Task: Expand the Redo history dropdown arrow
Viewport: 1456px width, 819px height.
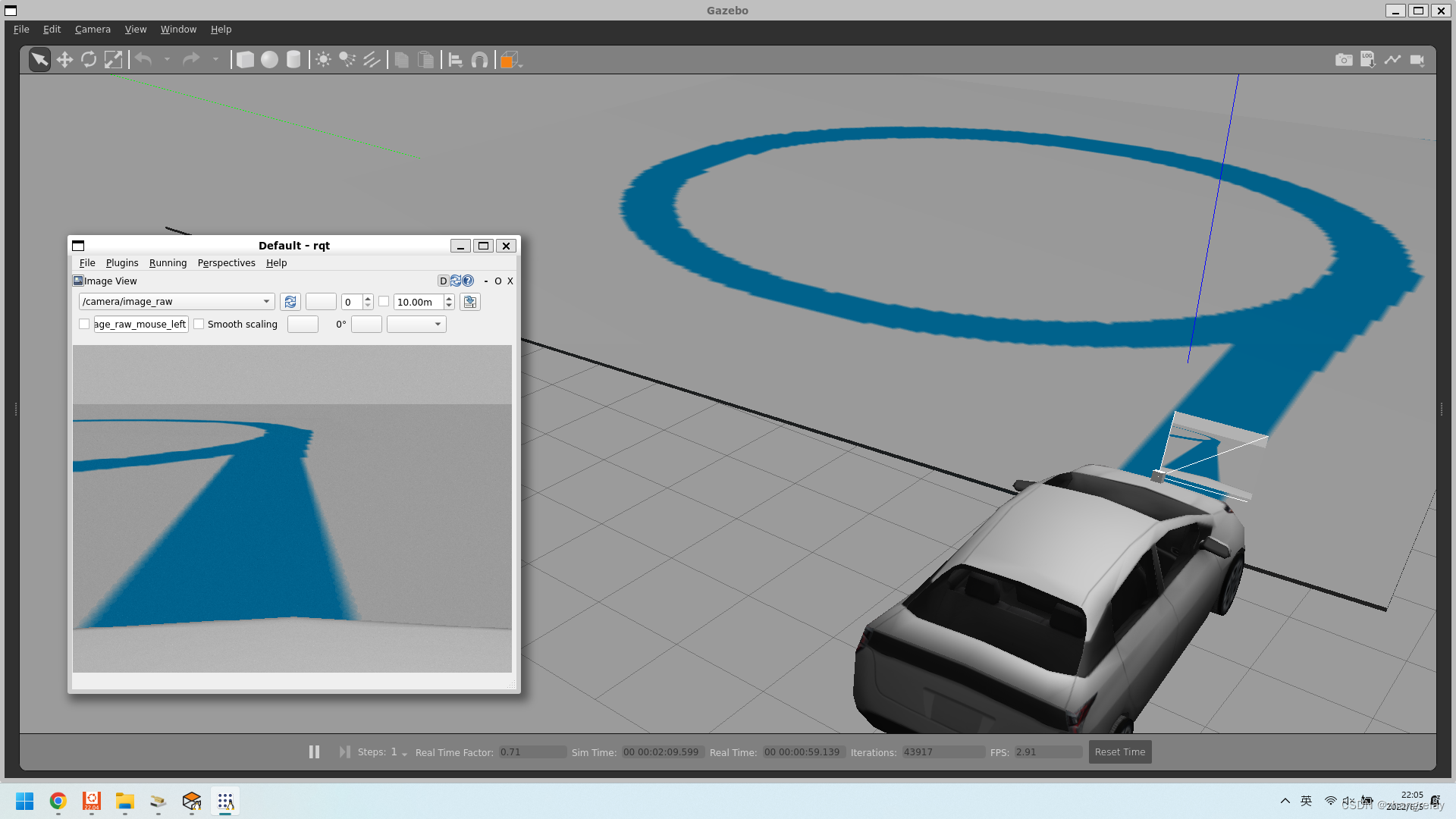Action: point(216,60)
